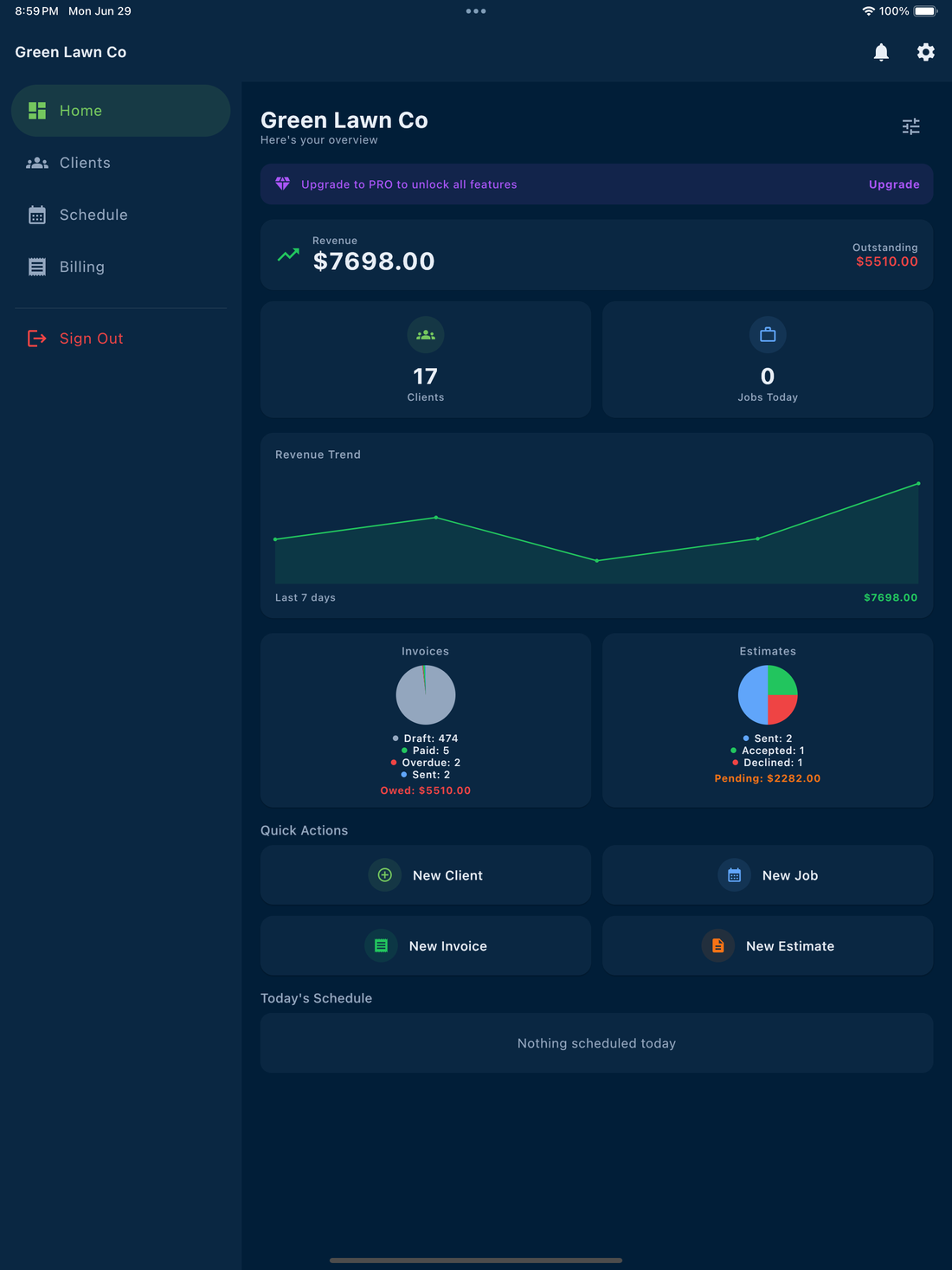
Task: Open the notifications bell
Action: (881, 52)
